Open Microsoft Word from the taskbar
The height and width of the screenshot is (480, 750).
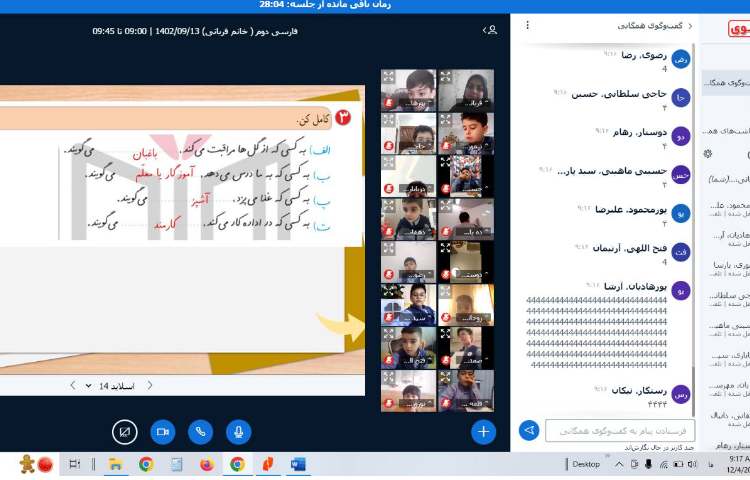point(297,464)
